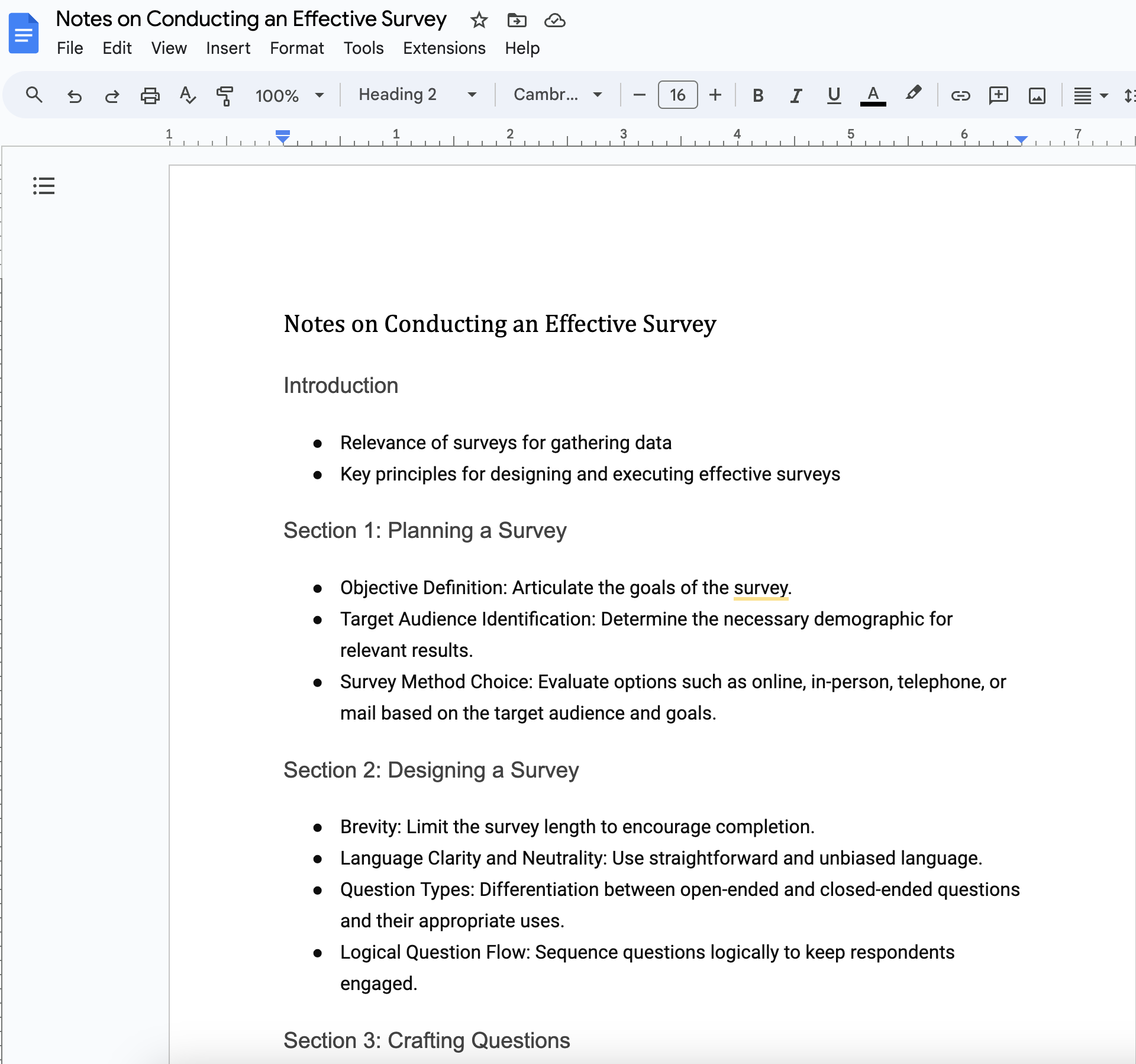Open the View menu
This screenshot has height=1064, width=1136.
click(169, 48)
